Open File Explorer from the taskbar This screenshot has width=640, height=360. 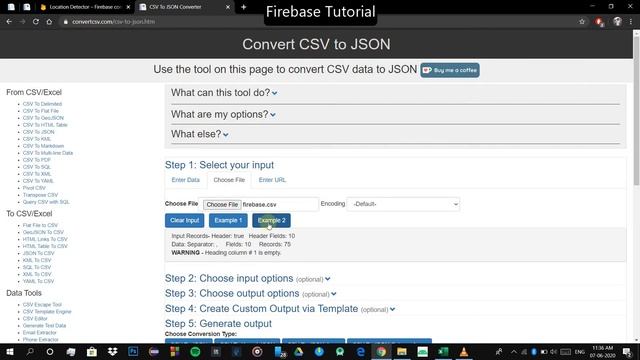click(x=402, y=351)
